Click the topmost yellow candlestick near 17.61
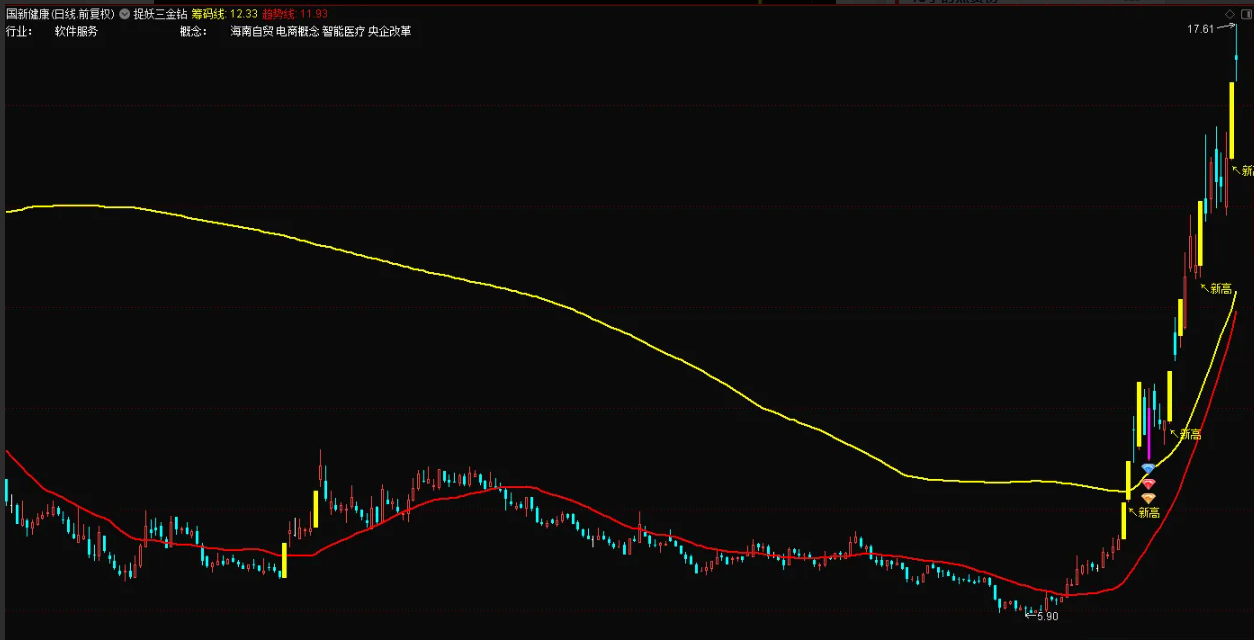This screenshot has width=1254, height=640. click(1231, 120)
